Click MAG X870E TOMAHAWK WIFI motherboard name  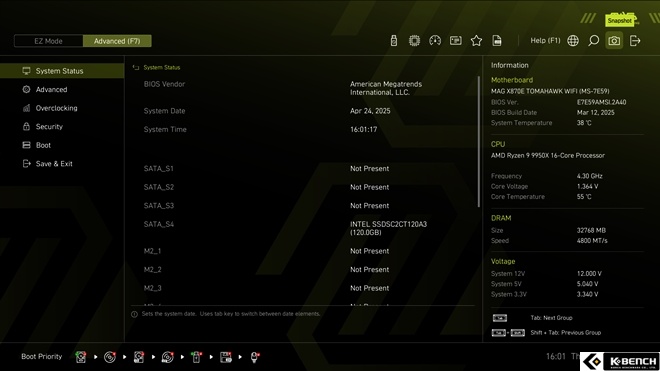pyautogui.click(x=550, y=91)
